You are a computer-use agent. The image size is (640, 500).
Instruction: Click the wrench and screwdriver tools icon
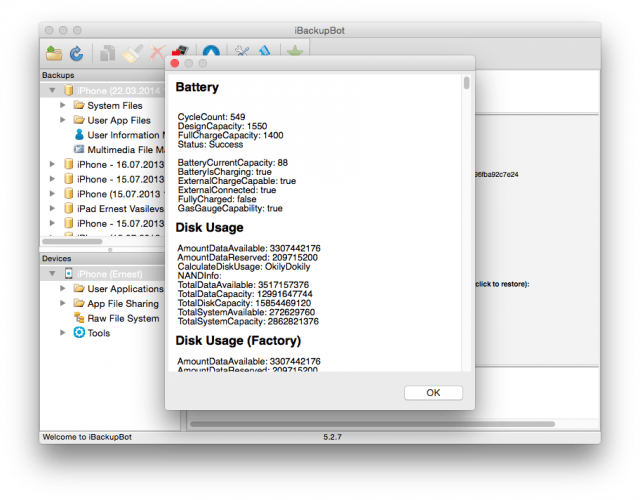pos(241,53)
